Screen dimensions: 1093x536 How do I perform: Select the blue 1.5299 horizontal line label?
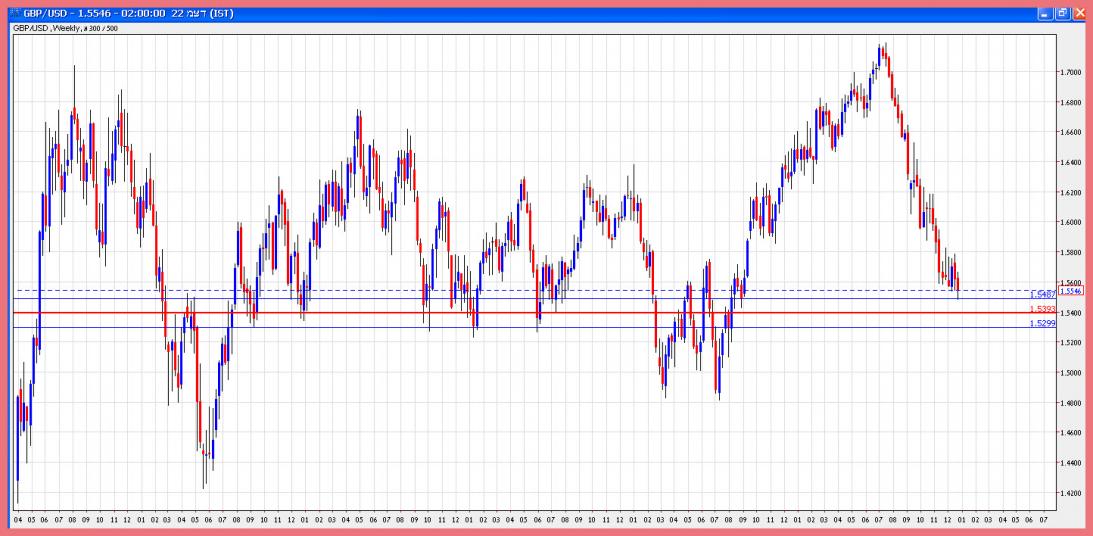point(1043,324)
